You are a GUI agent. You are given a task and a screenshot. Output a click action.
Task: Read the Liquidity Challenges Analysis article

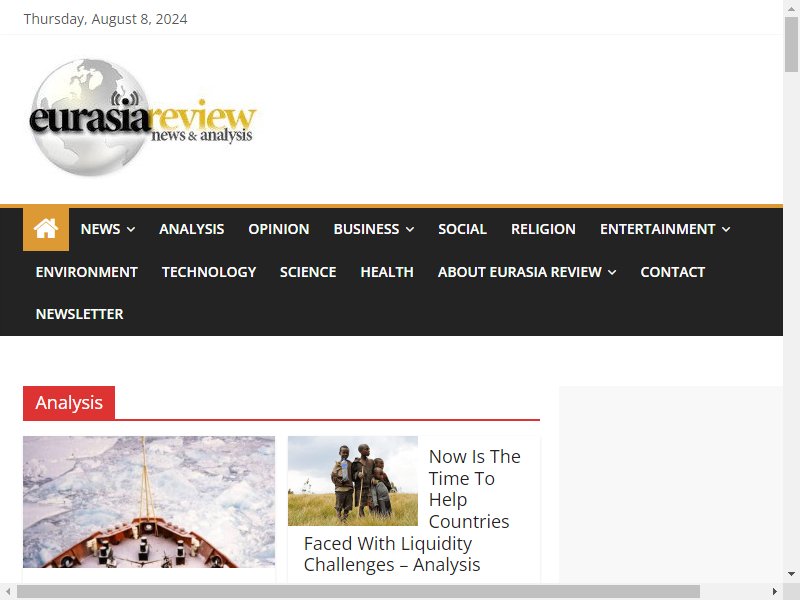click(x=412, y=510)
